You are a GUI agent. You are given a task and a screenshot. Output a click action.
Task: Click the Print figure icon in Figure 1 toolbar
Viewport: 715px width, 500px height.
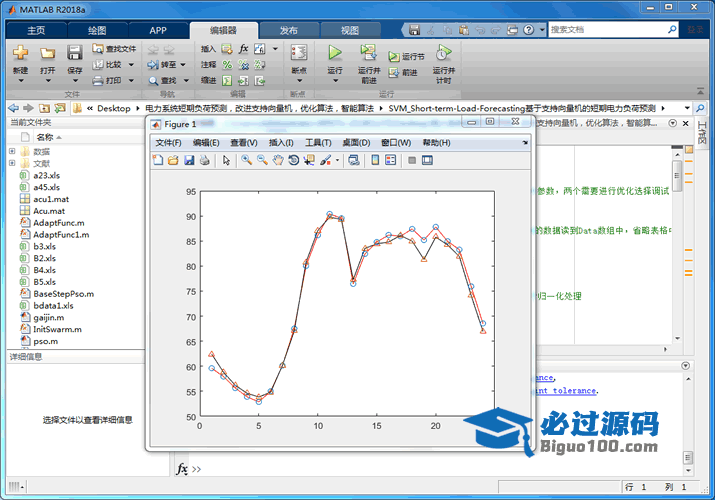pos(205,160)
